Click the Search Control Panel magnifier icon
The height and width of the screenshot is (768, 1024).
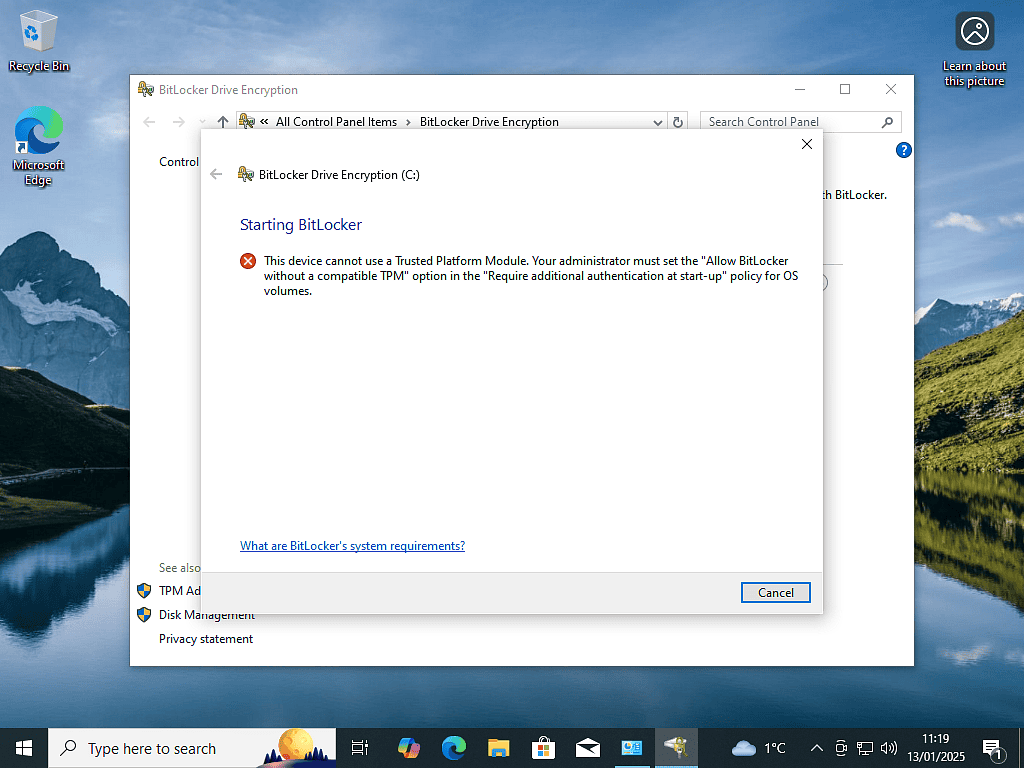(x=887, y=122)
